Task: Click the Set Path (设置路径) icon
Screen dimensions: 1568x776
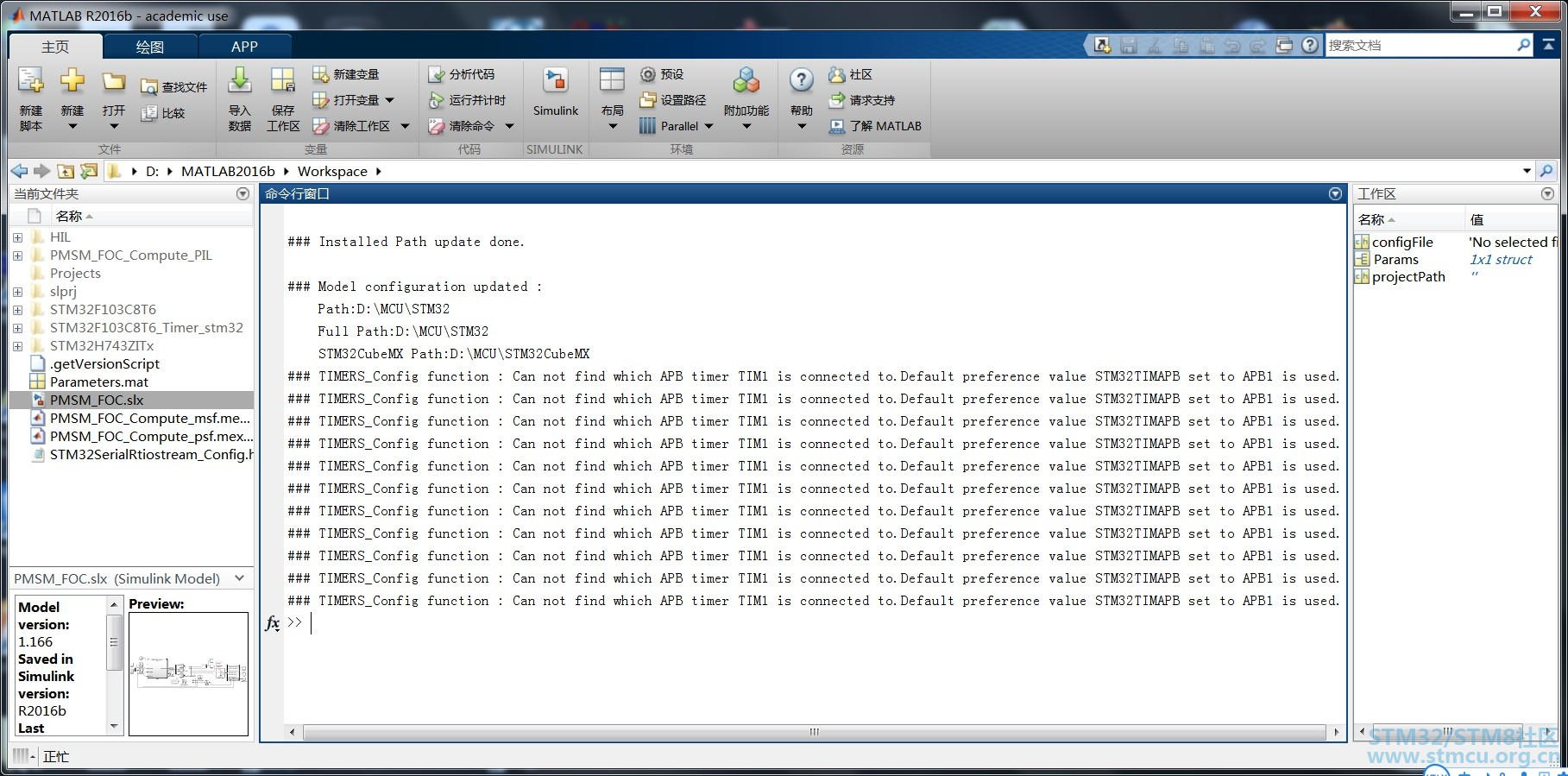Action: [x=648, y=100]
